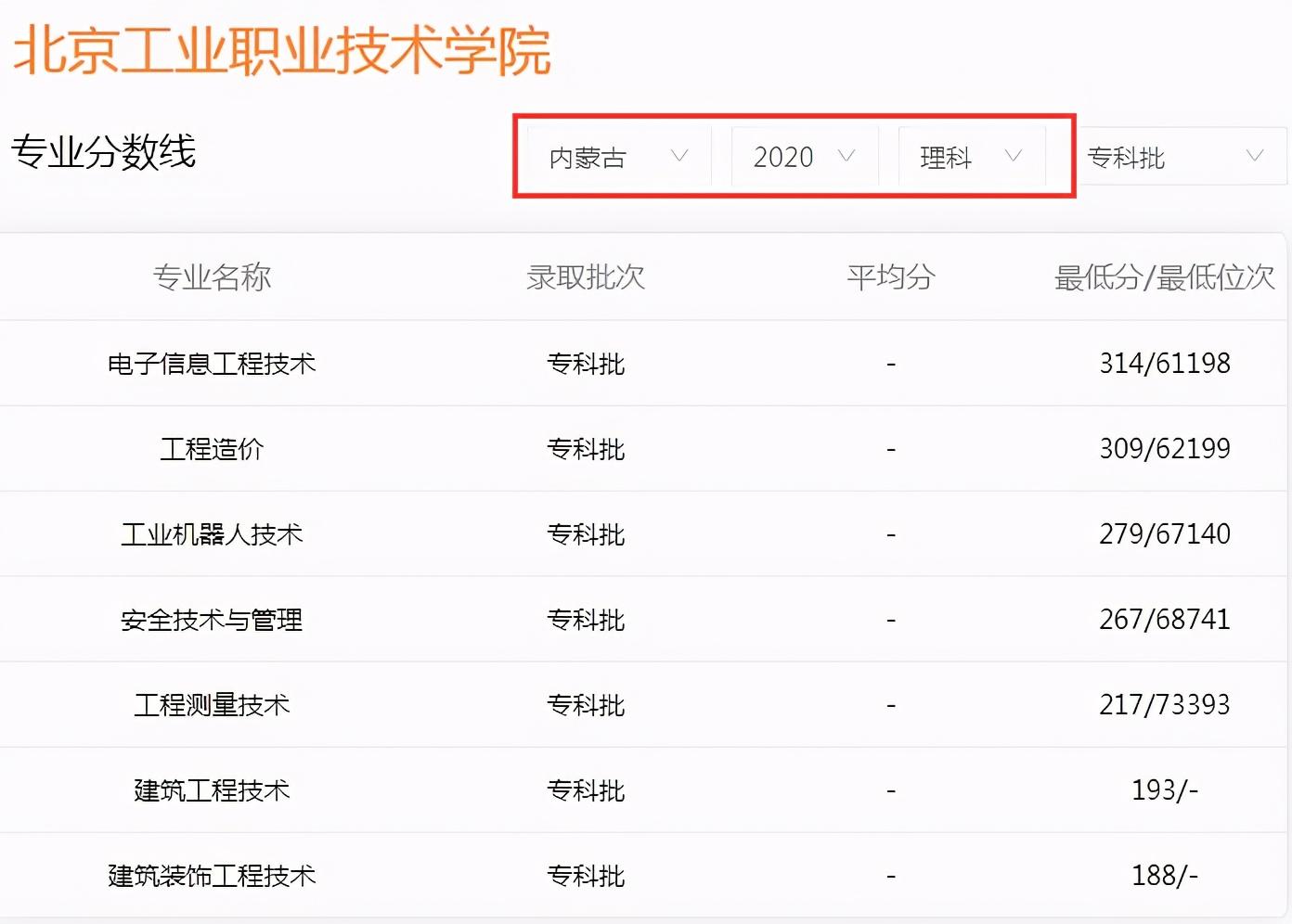Screen dimensions: 1292x924
Task: Select the 工程测量技术 major row
Action: coord(643,705)
